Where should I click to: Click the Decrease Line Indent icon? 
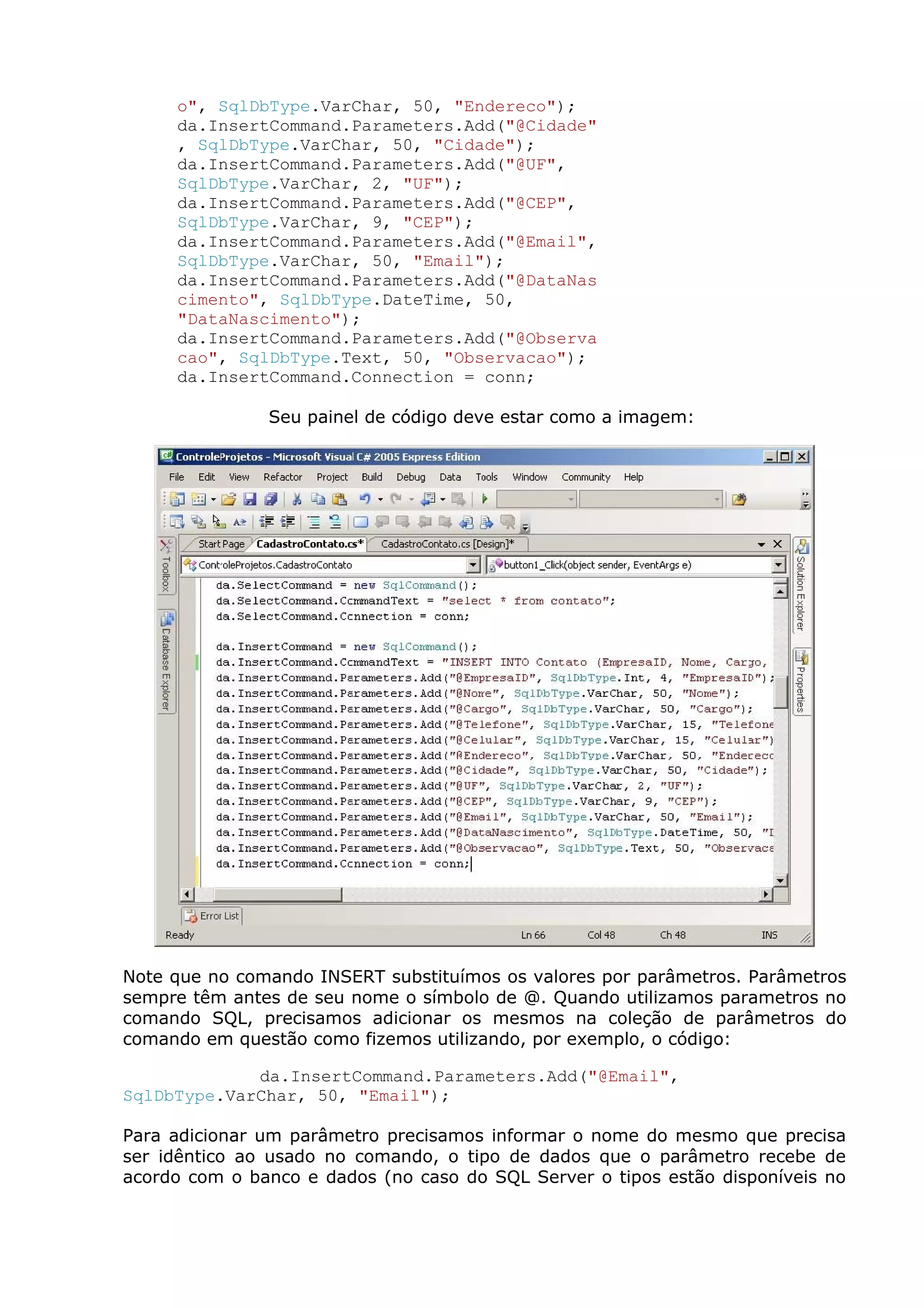(x=267, y=522)
